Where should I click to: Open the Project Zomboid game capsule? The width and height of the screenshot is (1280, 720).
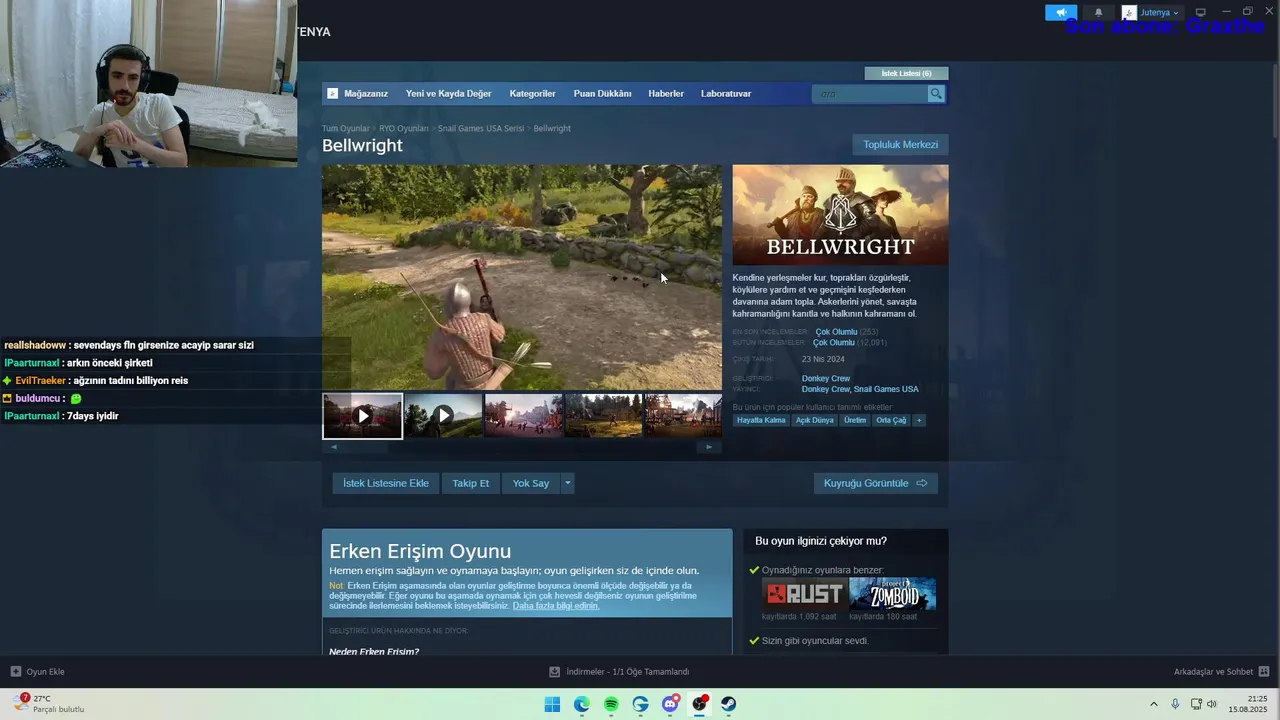pyautogui.click(x=893, y=594)
